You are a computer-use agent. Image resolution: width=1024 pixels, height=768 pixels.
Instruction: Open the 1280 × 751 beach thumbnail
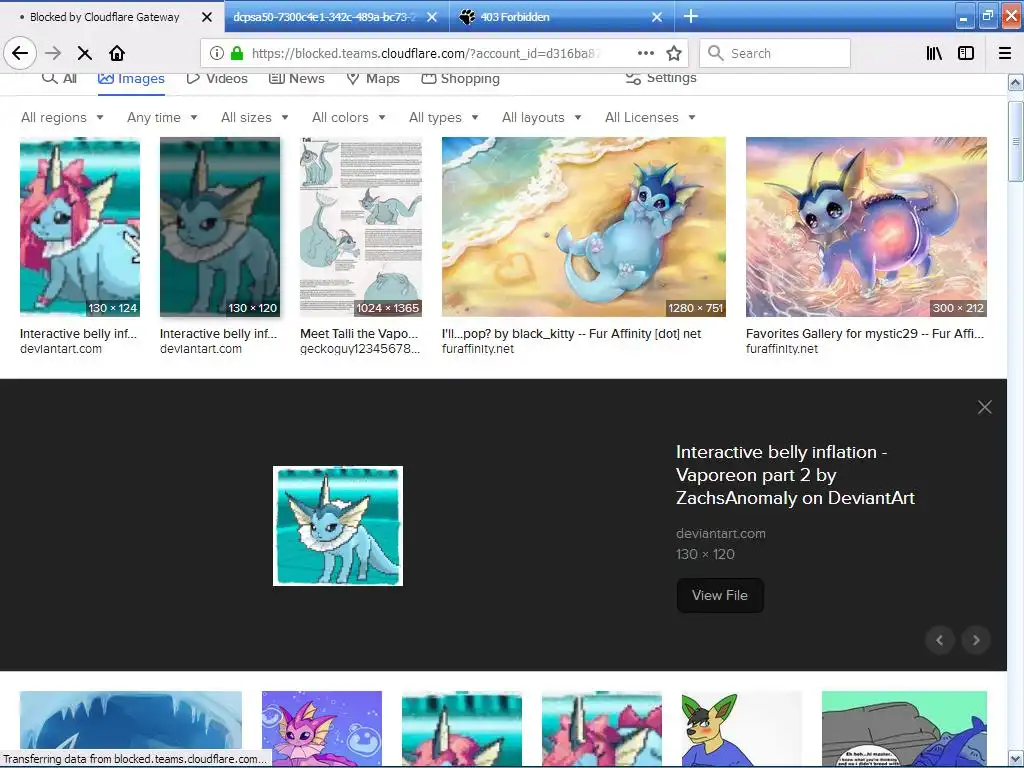[584, 227]
